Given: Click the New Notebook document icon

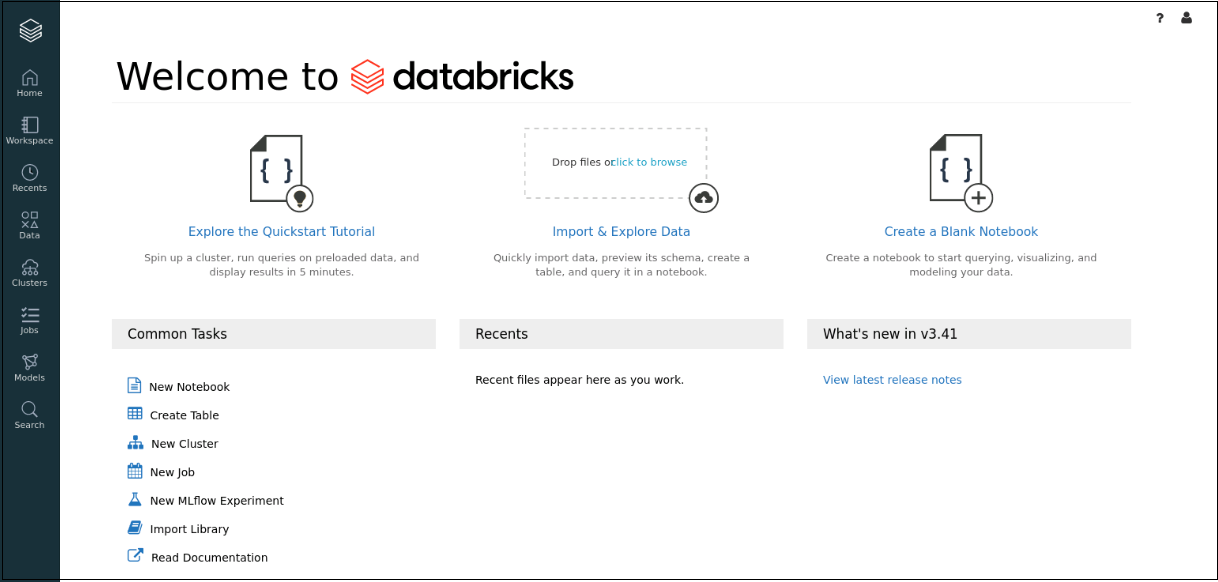Looking at the screenshot, I should (135, 386).
